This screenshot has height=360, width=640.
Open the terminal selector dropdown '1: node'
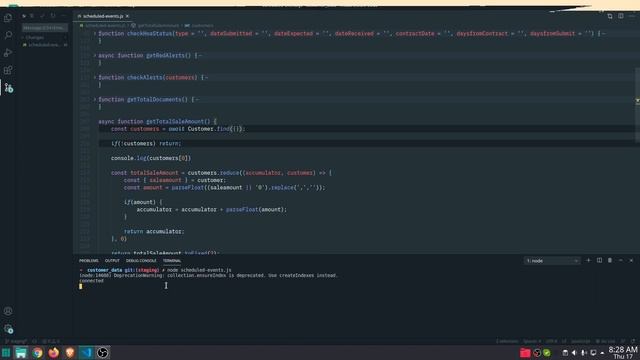click(x=552, y=261)
